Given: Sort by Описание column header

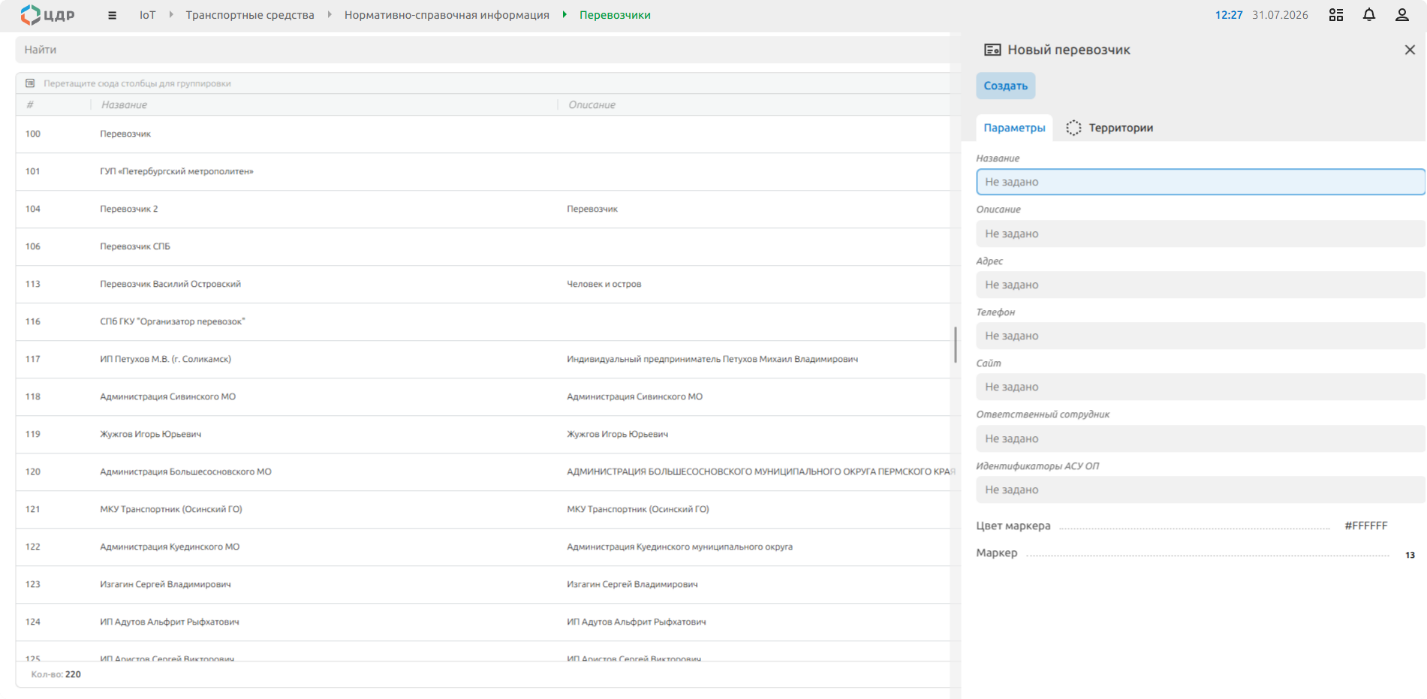Looking at the screenshot, I should click(x=592, y=105).
